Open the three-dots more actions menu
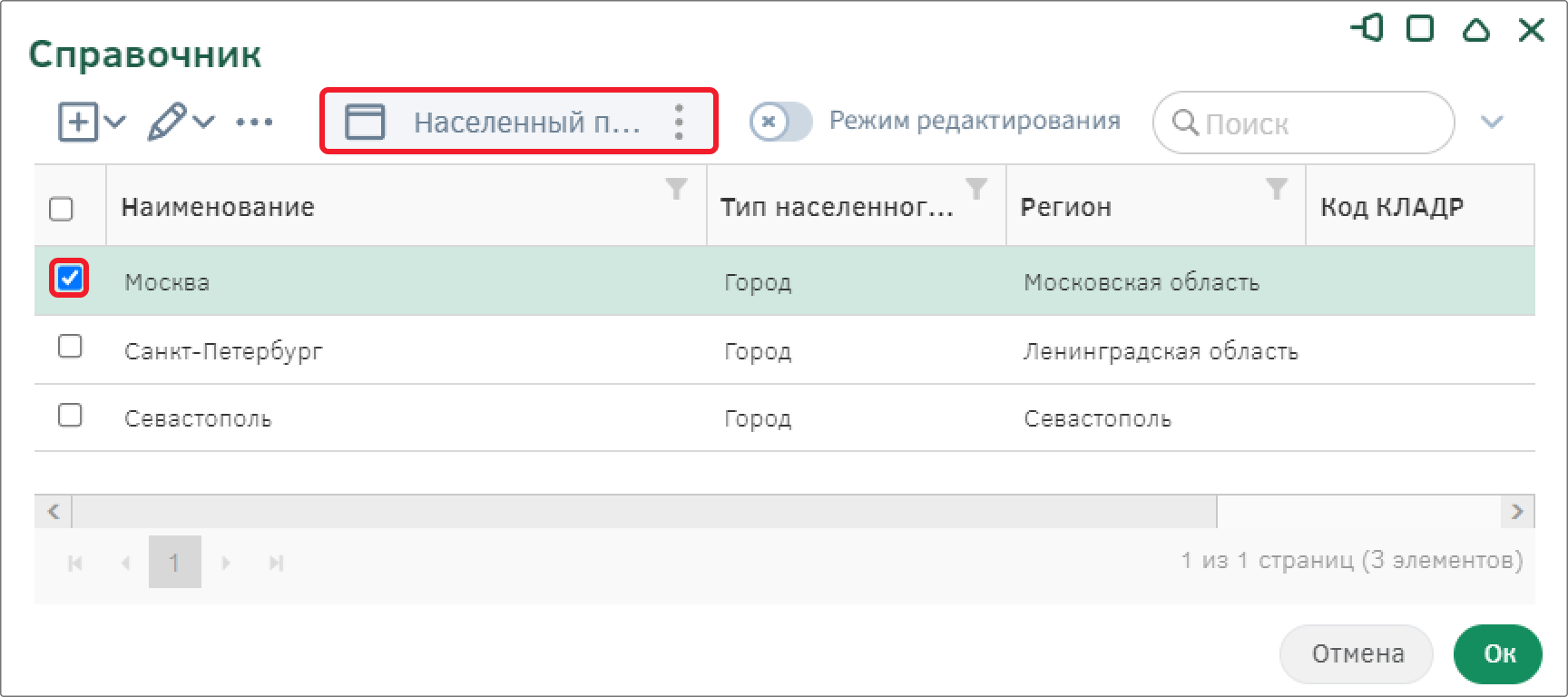This screenshot has width=1568, height=697. [x=254, y=122]
